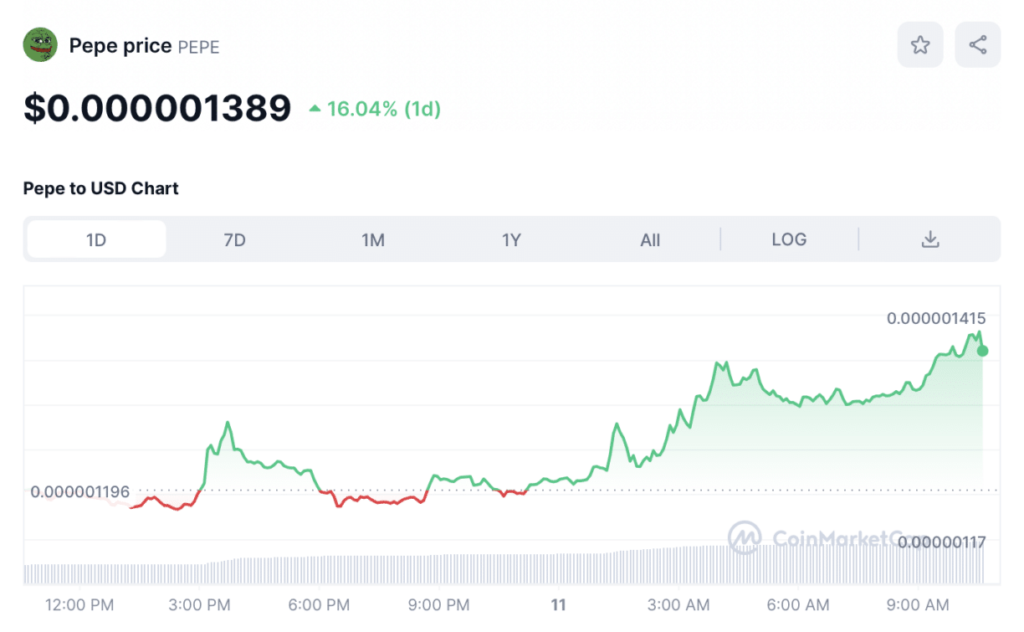Click the green up-arrow price change indicator
This screenshot has width=1024, height=632.
(x=315, y=109)
